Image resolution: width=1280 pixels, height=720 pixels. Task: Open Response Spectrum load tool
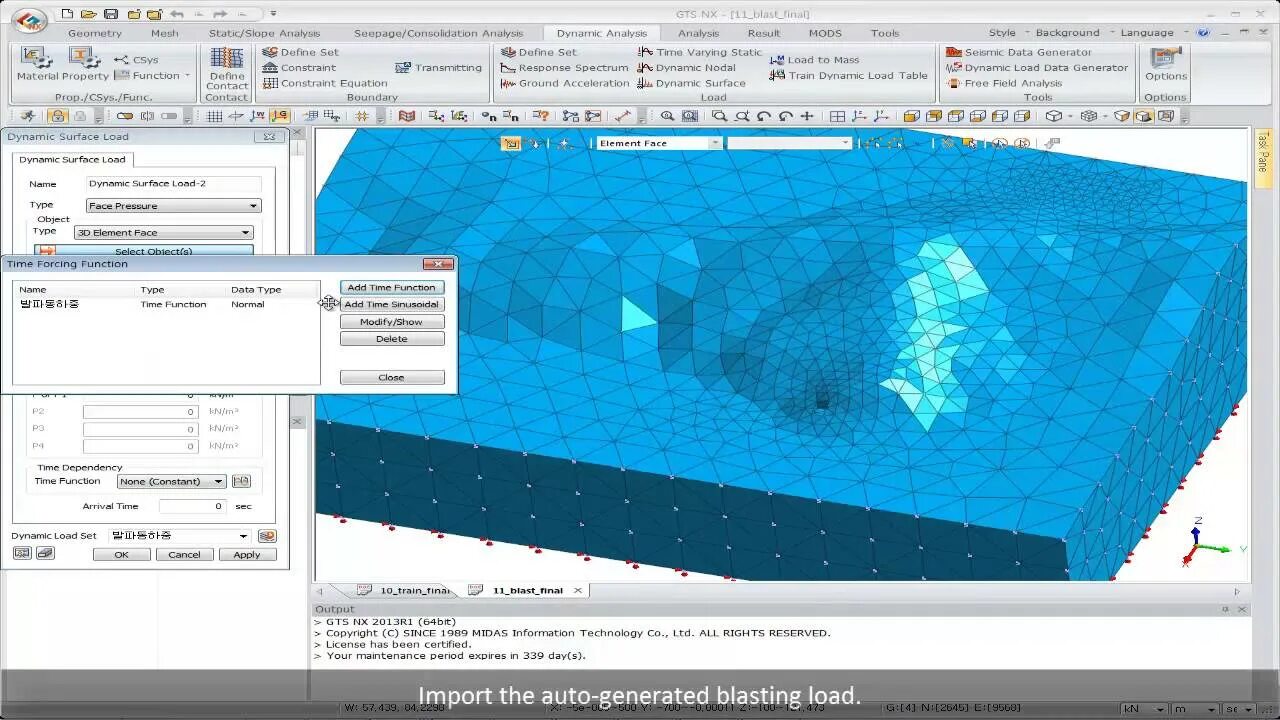564,68
